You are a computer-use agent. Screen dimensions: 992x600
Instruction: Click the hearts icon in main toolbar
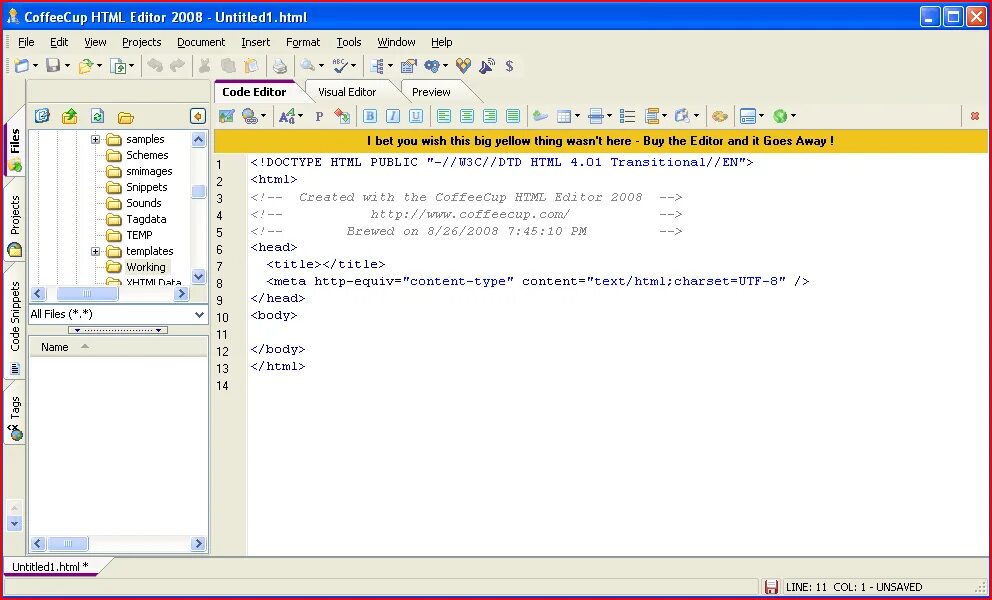click(x=464, y=65)
